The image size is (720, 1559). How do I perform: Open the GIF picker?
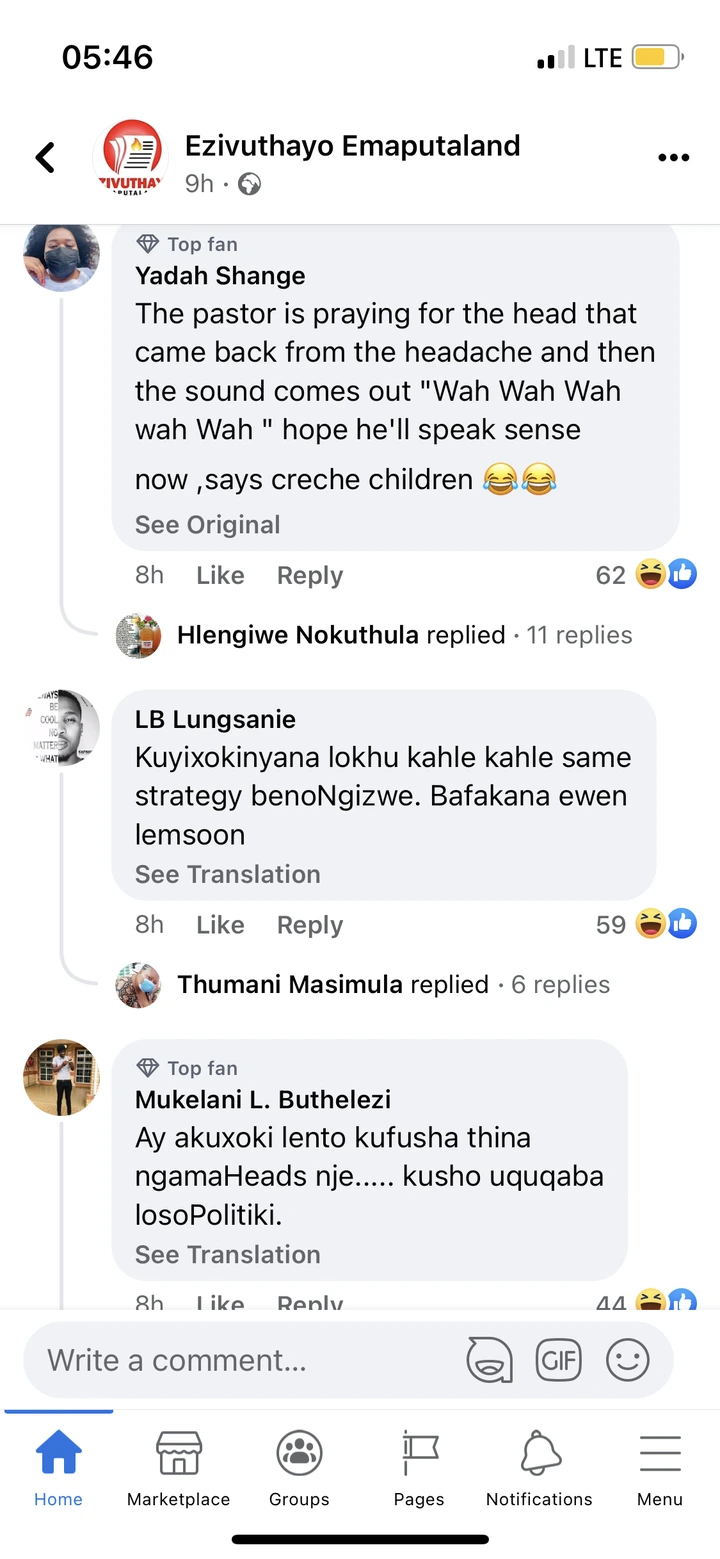559,1360
